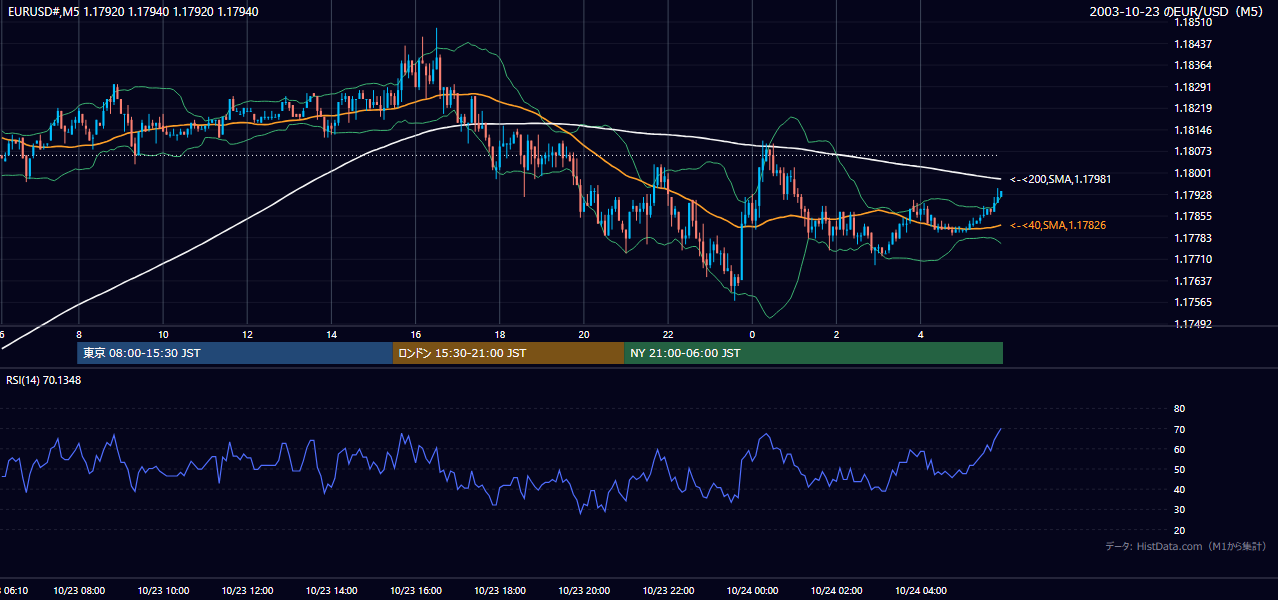Screen dimensions: 1278x600
Task: Click hour label 0 below the price chart
Action: [752, 335]
